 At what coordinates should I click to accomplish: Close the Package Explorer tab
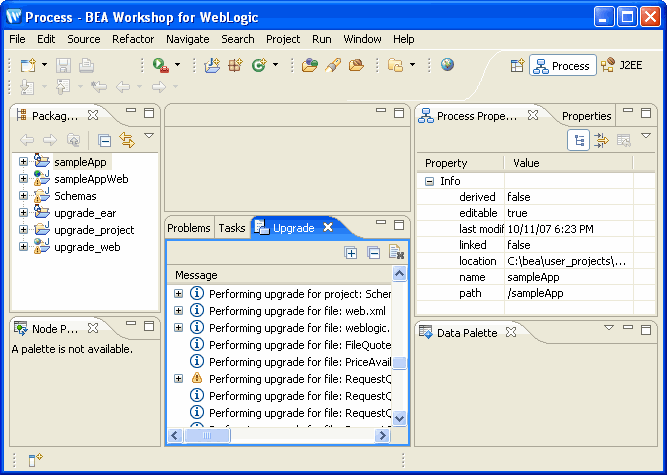coord(93,115)
